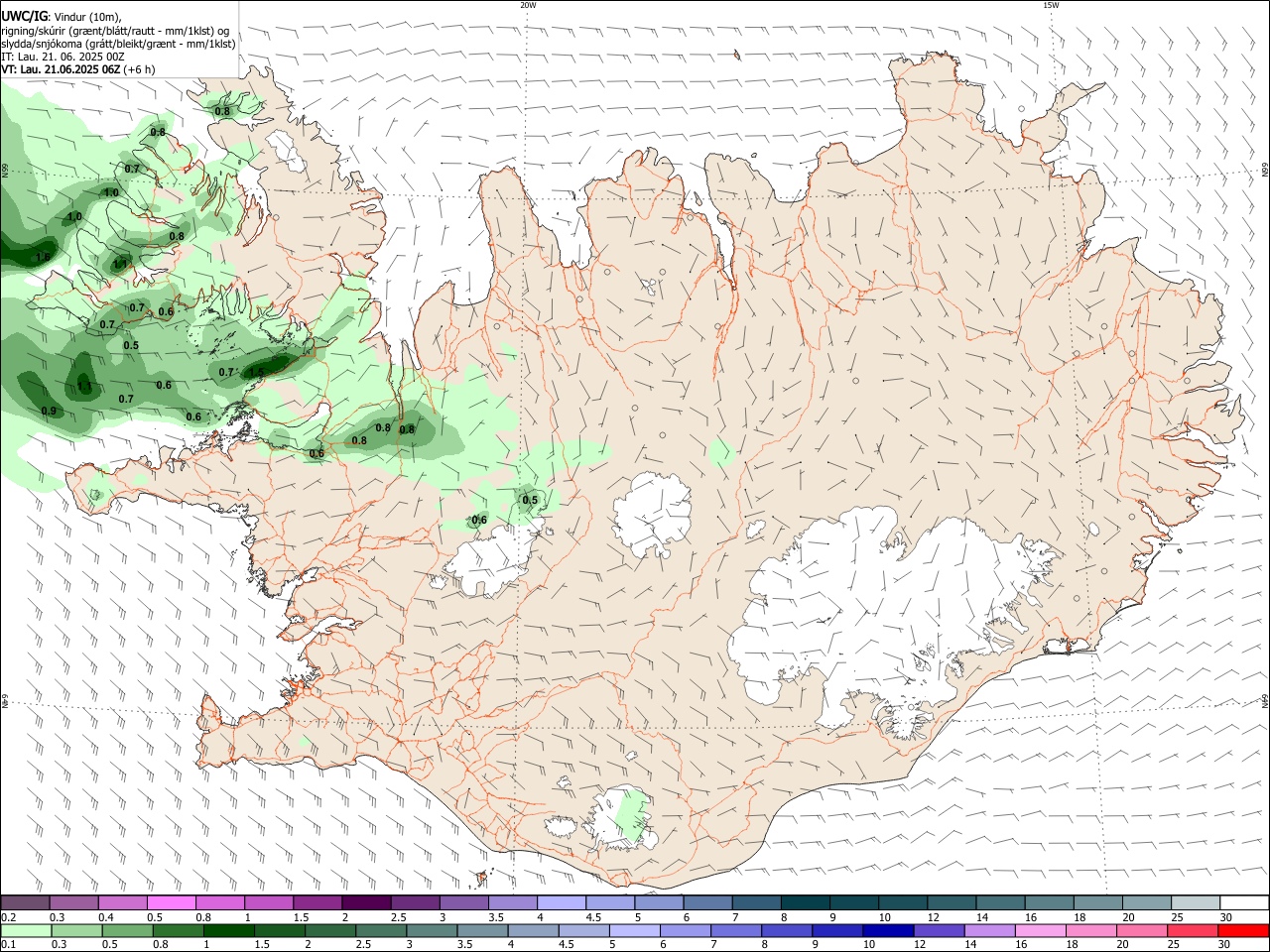Image resolution: width=1270 pixels, height=952 pixels.
Task: Click the '15W' longitude label at top
Action: tap(1051, 5)
